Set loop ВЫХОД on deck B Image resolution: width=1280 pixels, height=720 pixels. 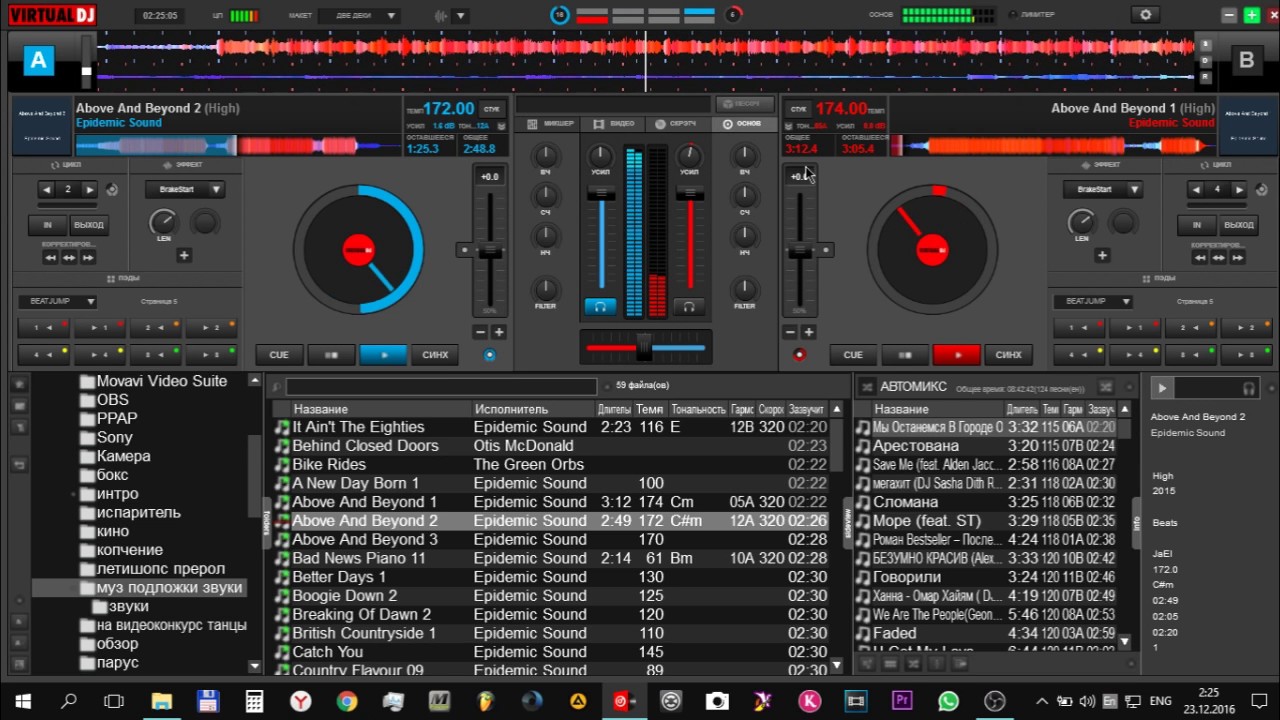point(1238,225)
